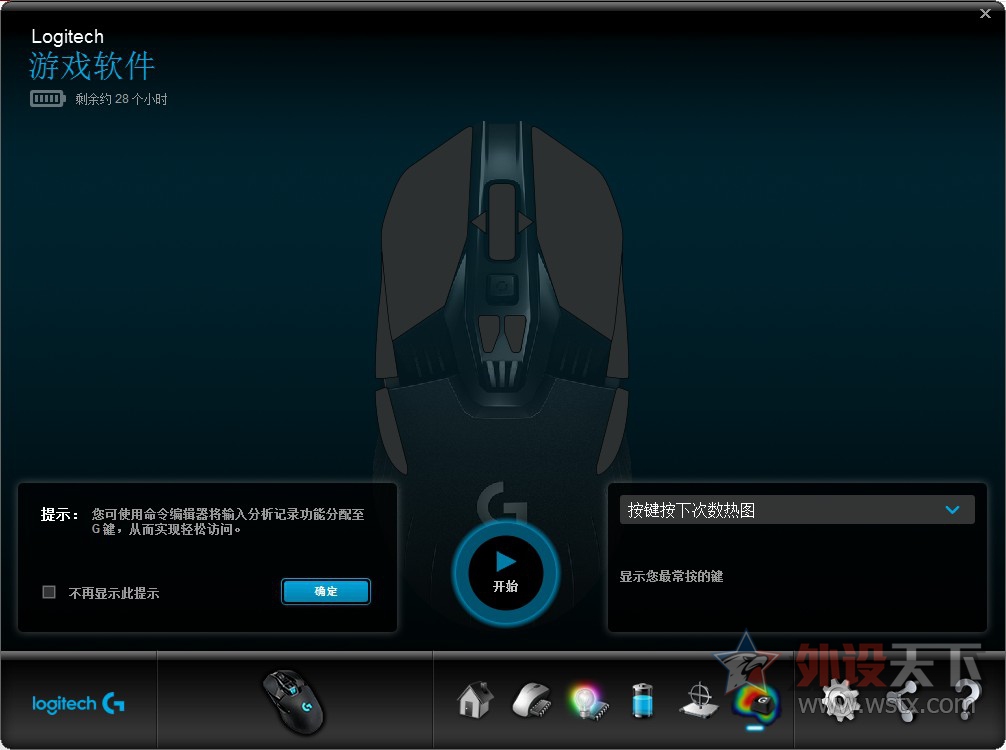Open the battery settings icon
This screenshot has width=1006, height=750.
(643, 701)
